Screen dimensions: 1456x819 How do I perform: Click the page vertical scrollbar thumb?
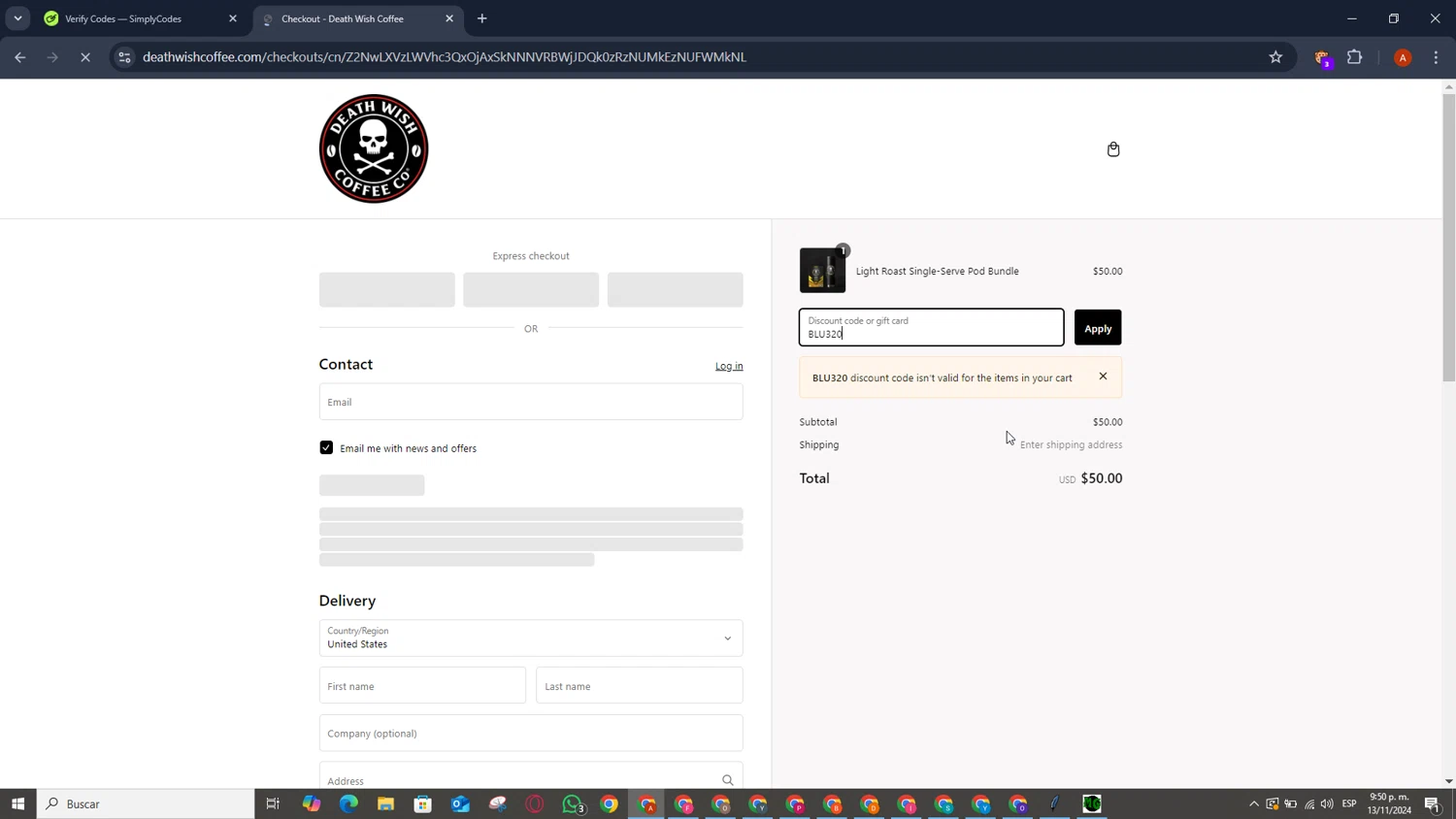pyautogui.click(x=1448, y=238)
